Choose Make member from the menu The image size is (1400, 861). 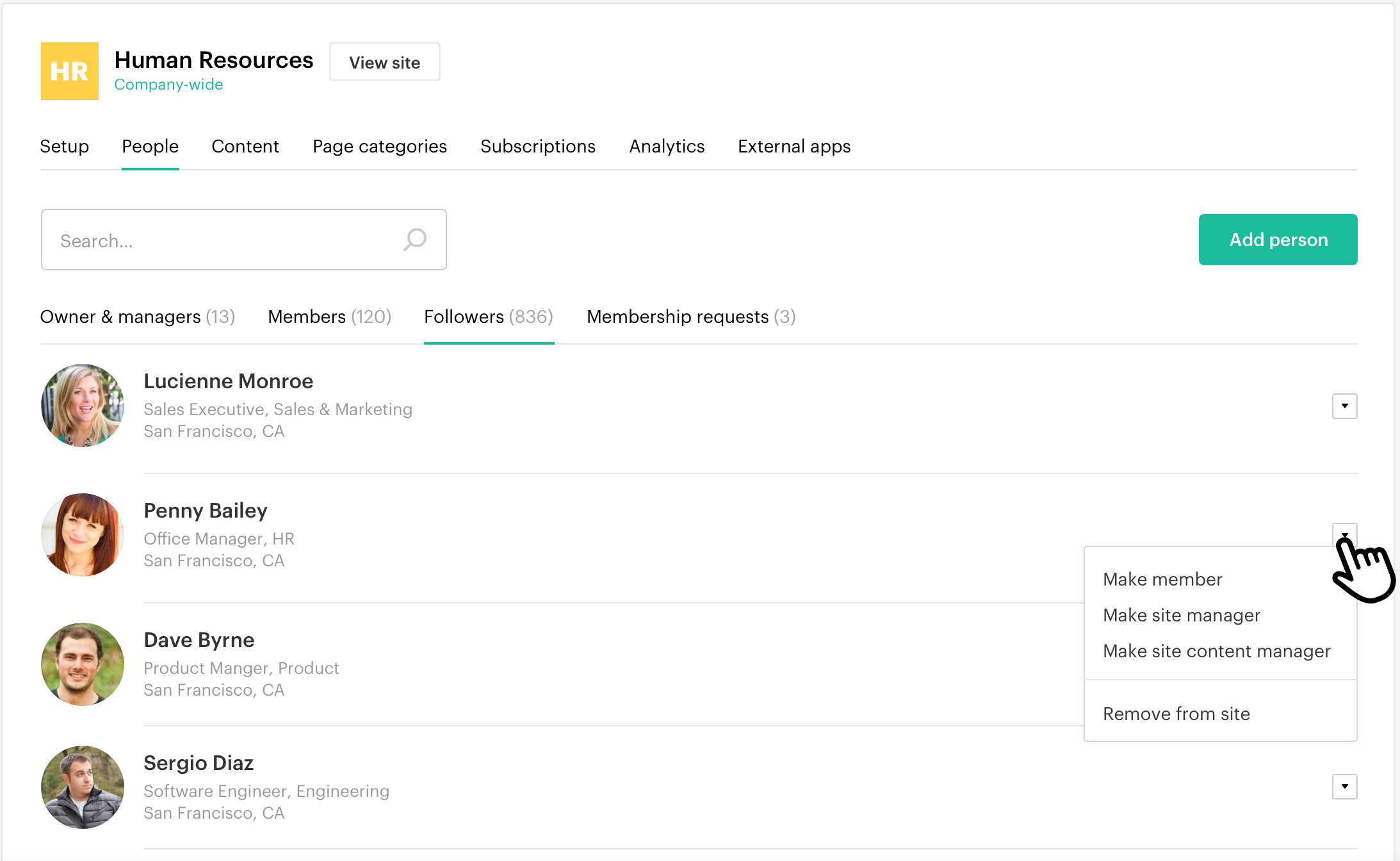pos(1162,579)
